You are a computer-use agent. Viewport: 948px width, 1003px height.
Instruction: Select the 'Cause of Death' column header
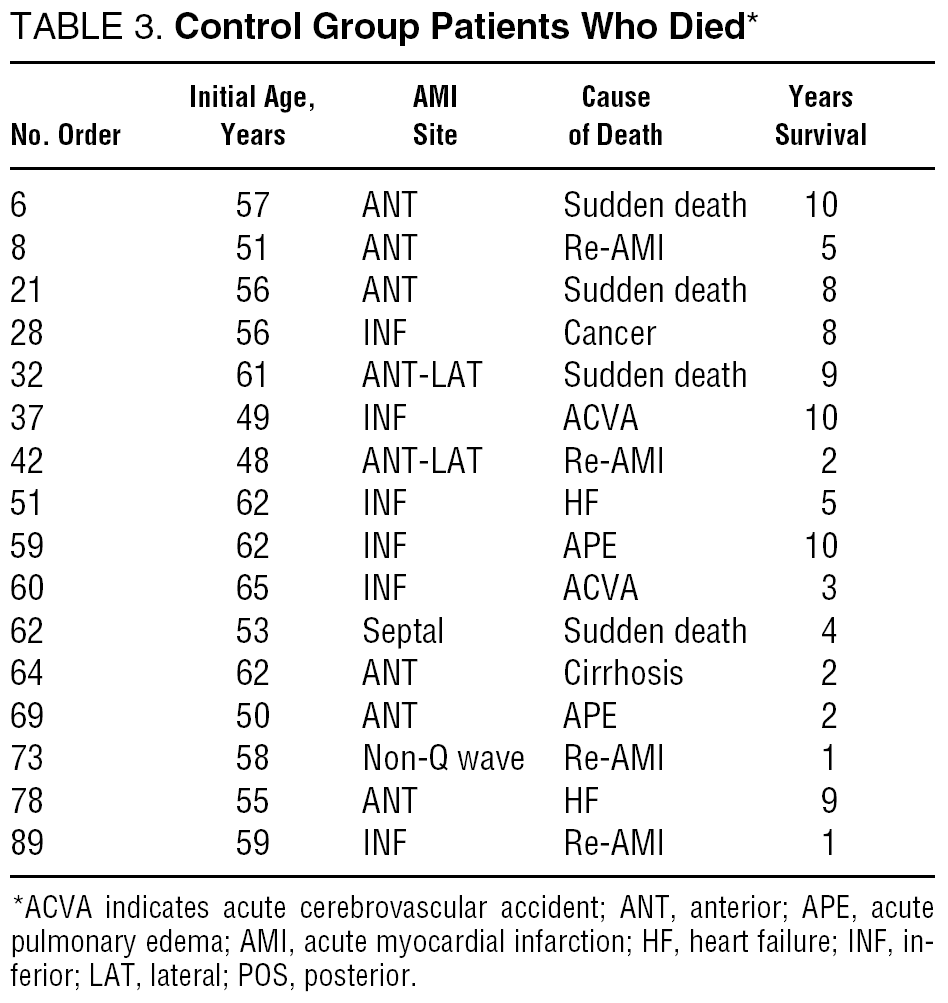coord(615,116)
